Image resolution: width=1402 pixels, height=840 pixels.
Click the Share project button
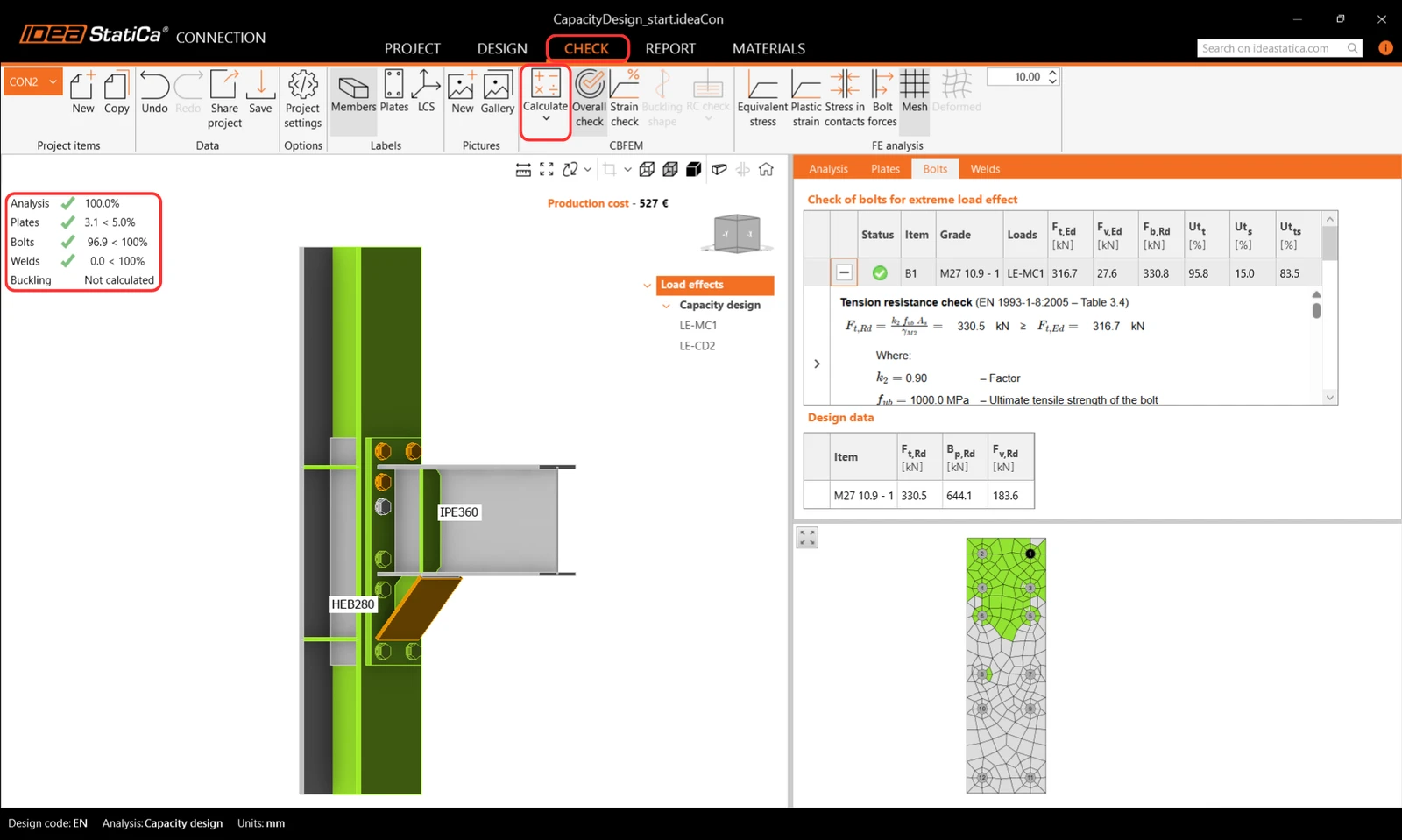[224, 100]
